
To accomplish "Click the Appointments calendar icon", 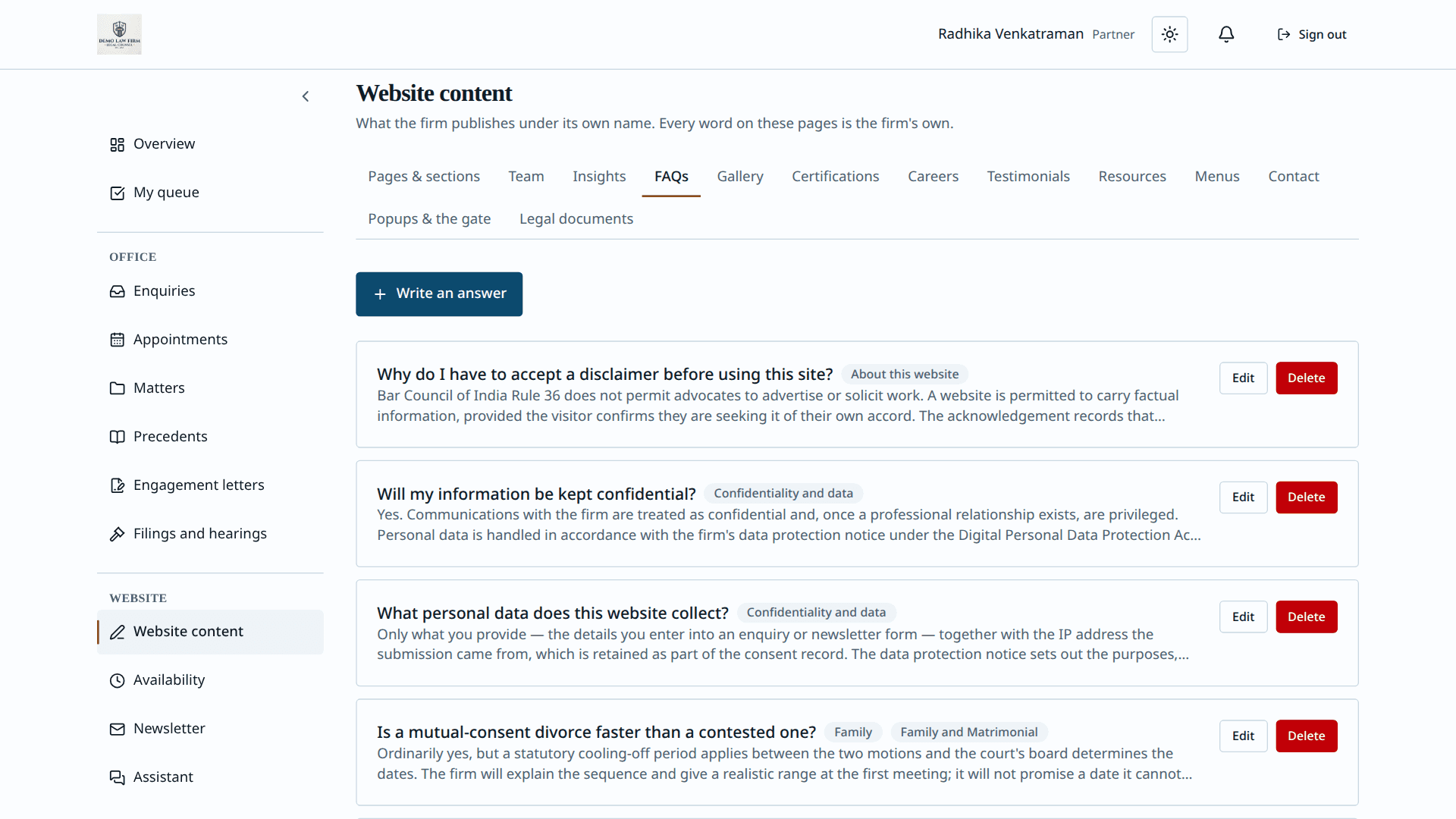I will click(x=117, y=340).
